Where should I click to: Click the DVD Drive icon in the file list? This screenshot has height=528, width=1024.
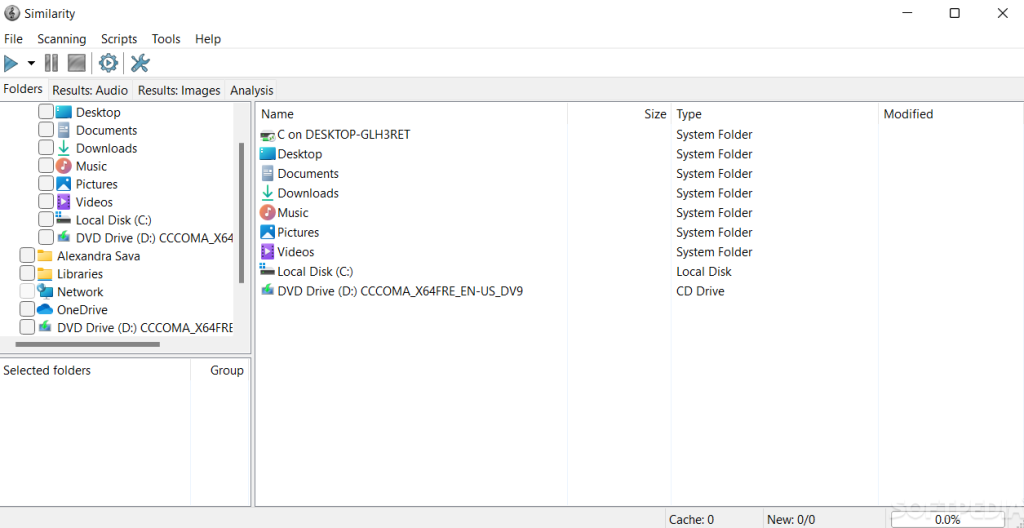(267, 291)
